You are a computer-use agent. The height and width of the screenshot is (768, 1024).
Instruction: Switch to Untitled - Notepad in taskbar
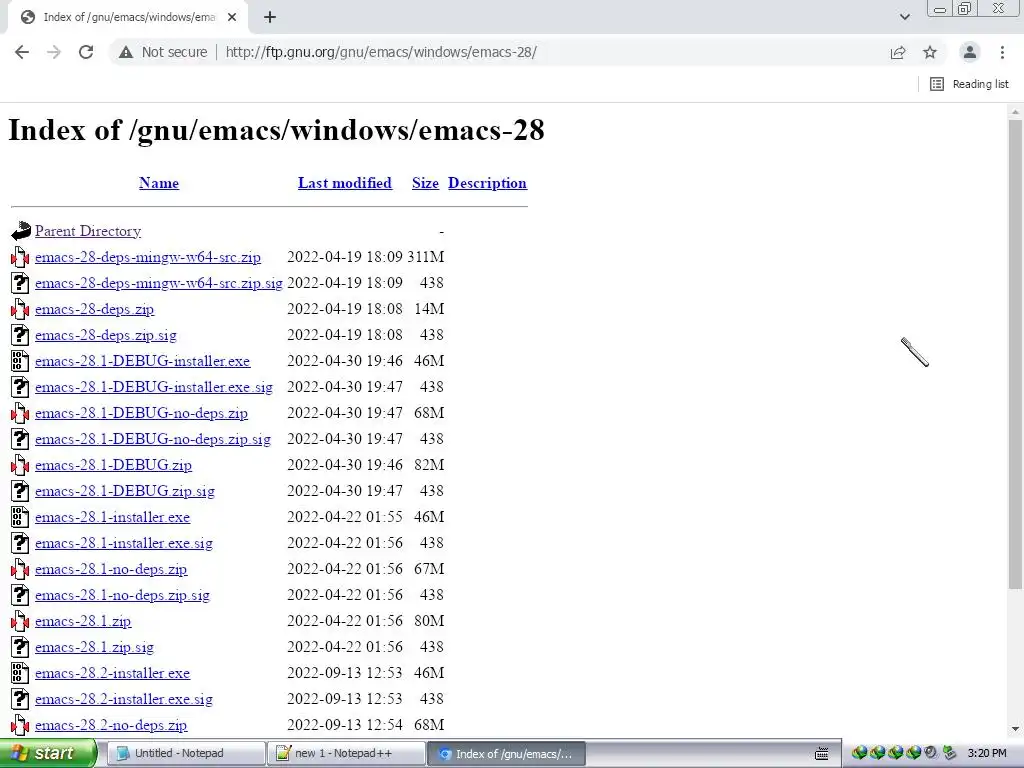187,753
